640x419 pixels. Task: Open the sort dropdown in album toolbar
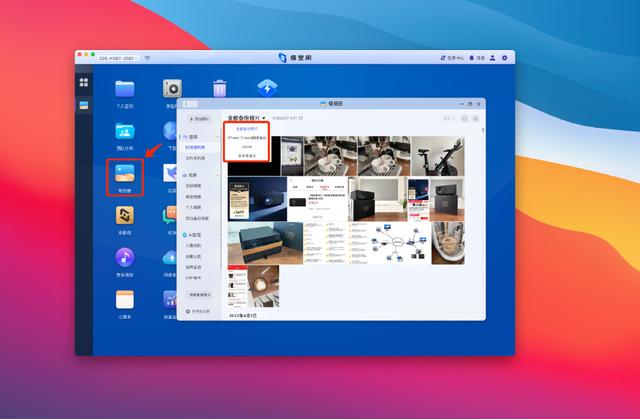[x=449, y=118]
